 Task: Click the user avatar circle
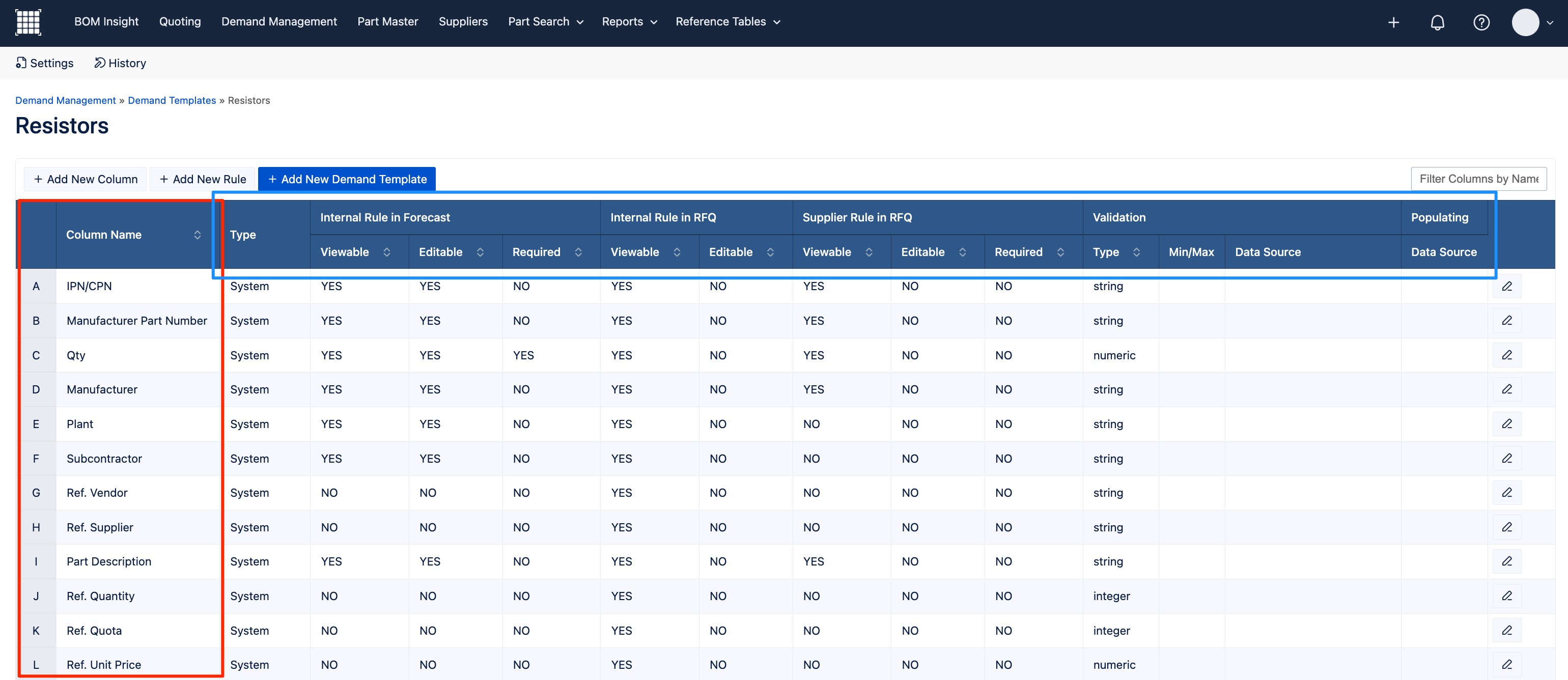click(1525, 22)
